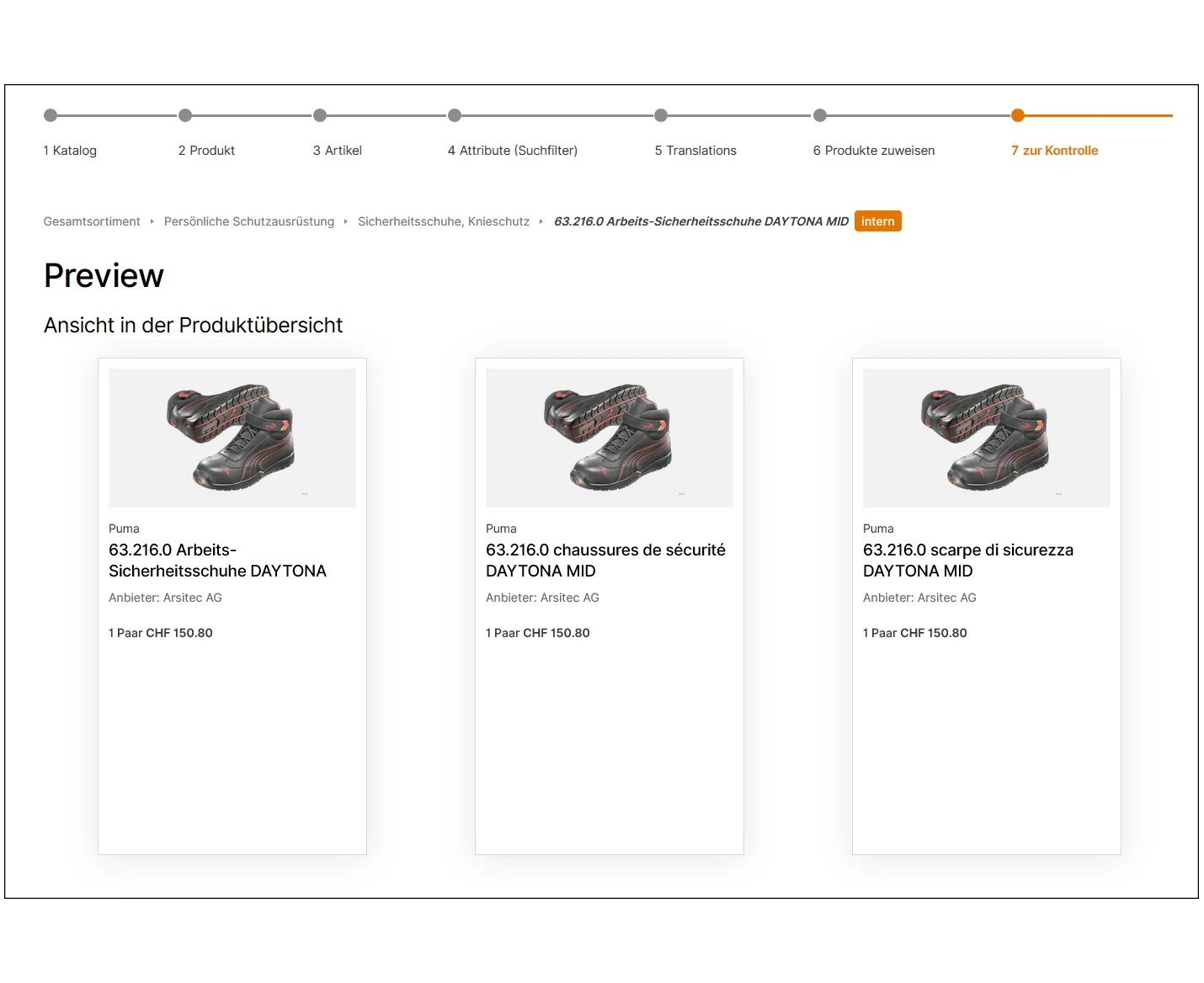Open Sicherheitsschuhe, Knieschutz breadcrumb
Screen dimensions: 1204x983
pos(444,221)
